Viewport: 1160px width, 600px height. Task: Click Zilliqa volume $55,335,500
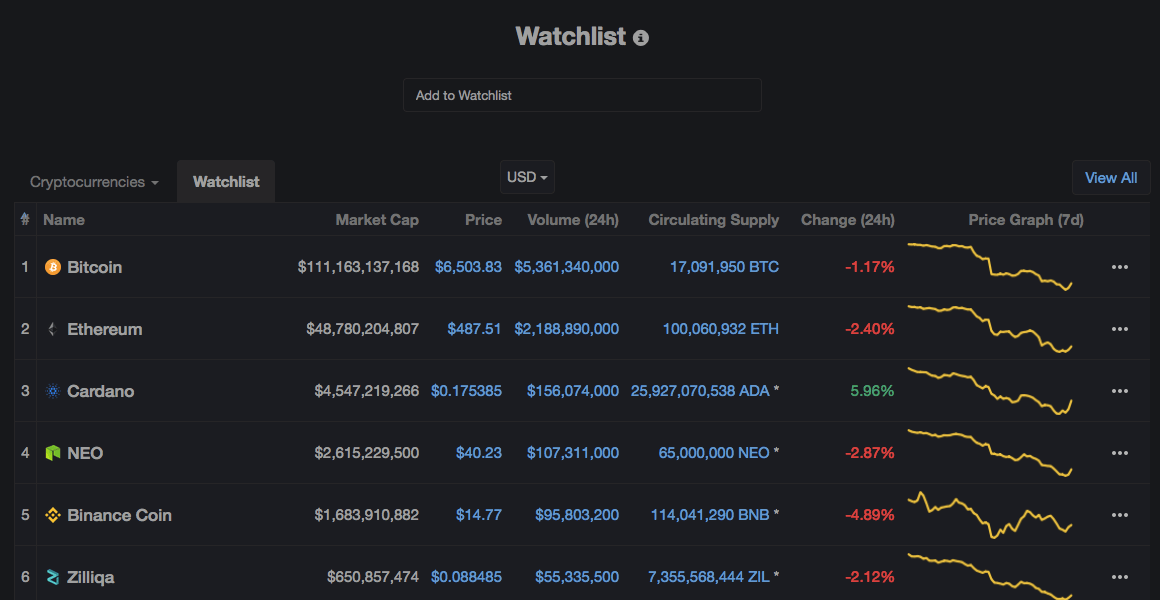point(577,576)
